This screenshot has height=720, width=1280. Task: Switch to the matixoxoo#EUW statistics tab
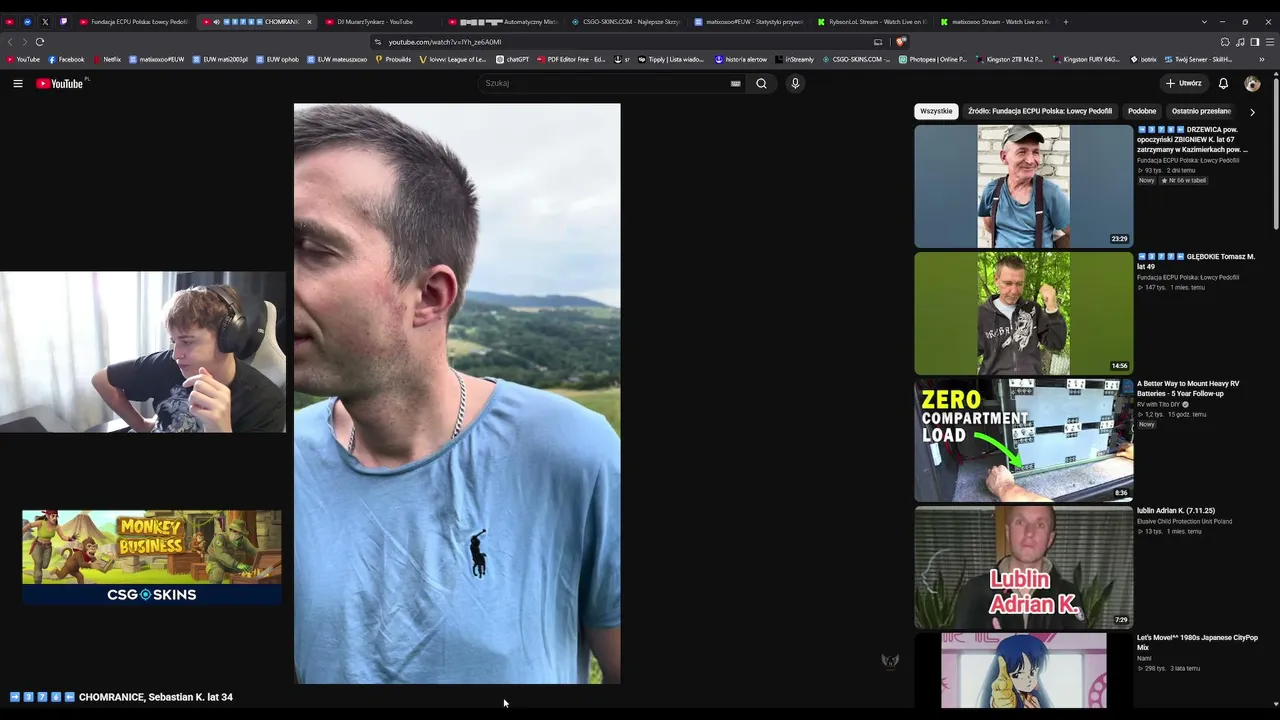click(748, 22)
